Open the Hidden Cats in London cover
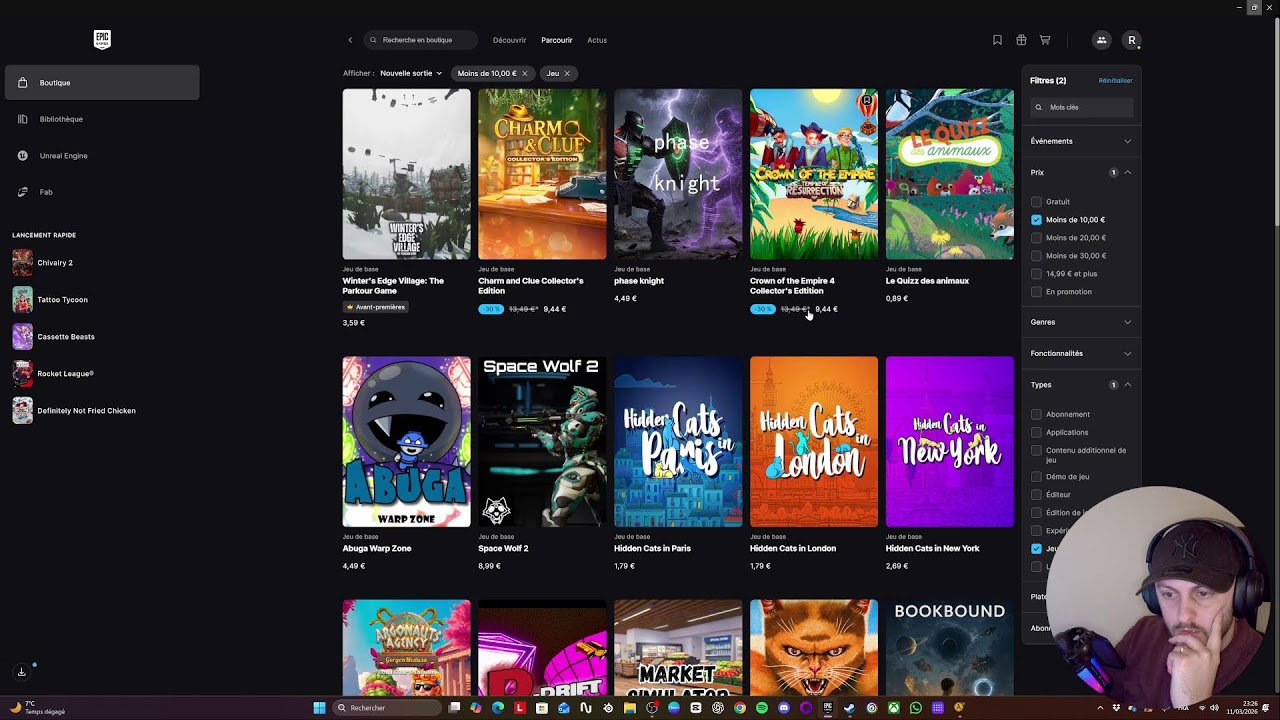The height and width of the screenshot is (720, 1280). point(814,442)
